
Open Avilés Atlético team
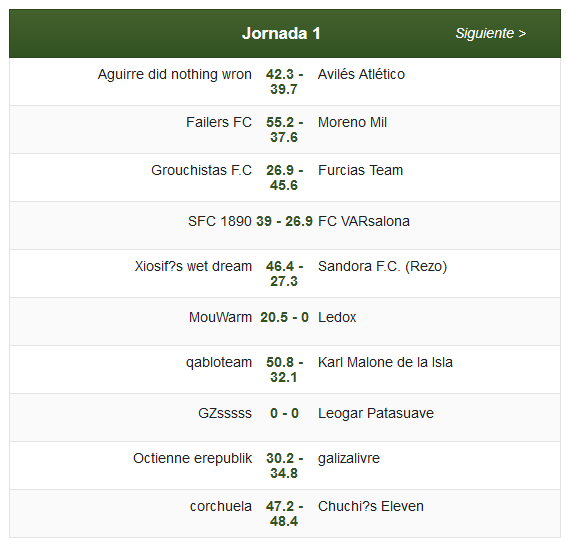pyautogui.click(x=361, y=74)
